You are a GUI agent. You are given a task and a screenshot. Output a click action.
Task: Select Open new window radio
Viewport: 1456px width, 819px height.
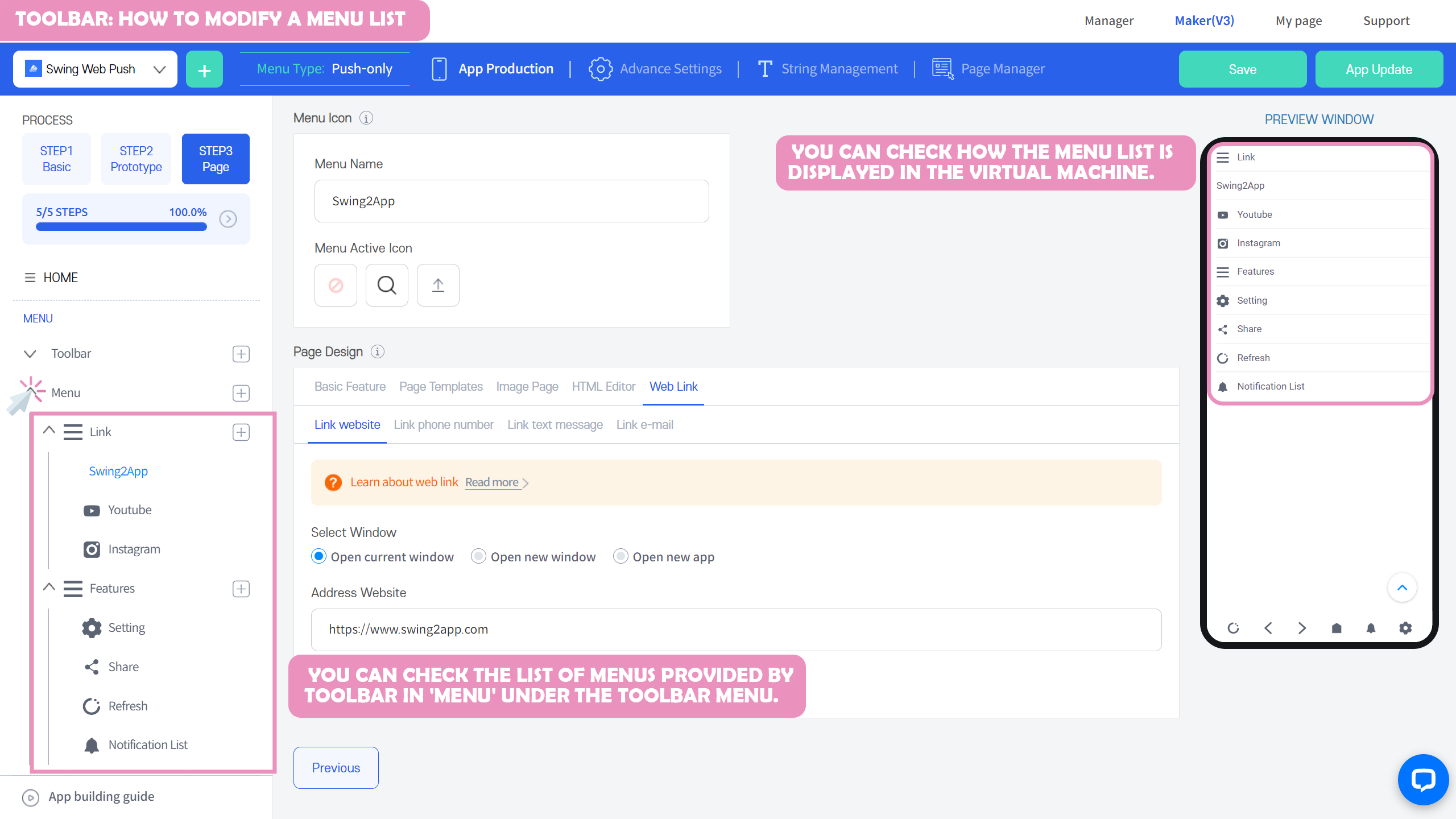pos(479,556)
